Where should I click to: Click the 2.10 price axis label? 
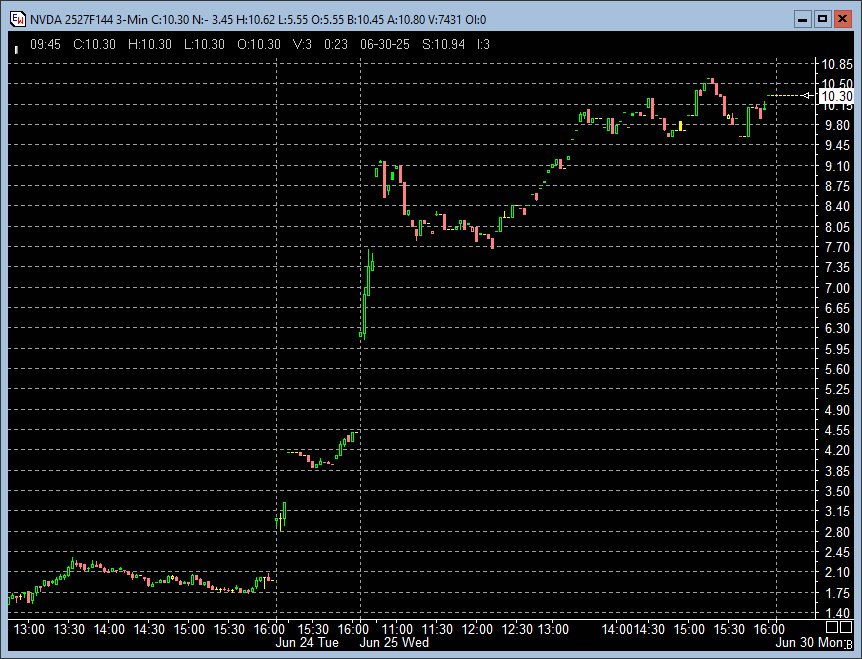tap(837, 573)
